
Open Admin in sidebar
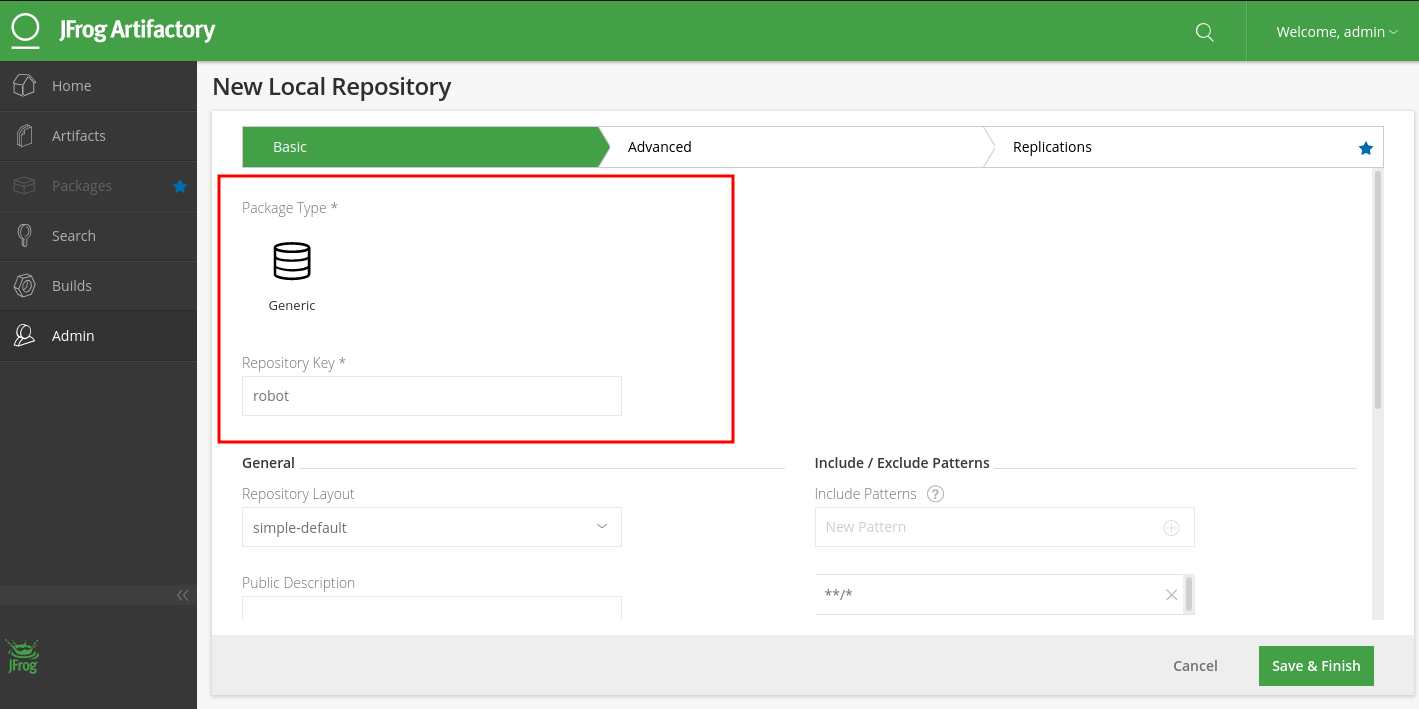coord(98,336)
